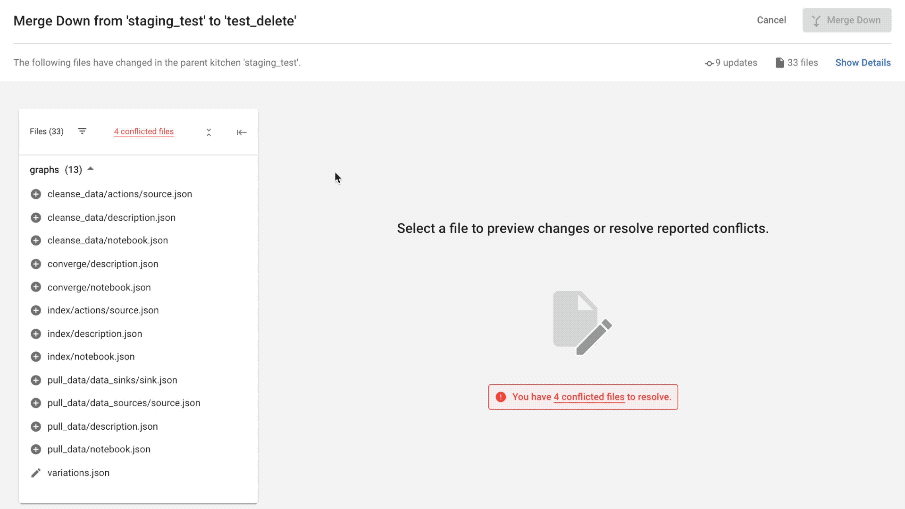Show Details of the merge updates
Image resolution: width=905 pixels, height=509 pixels.
(862, 63)
